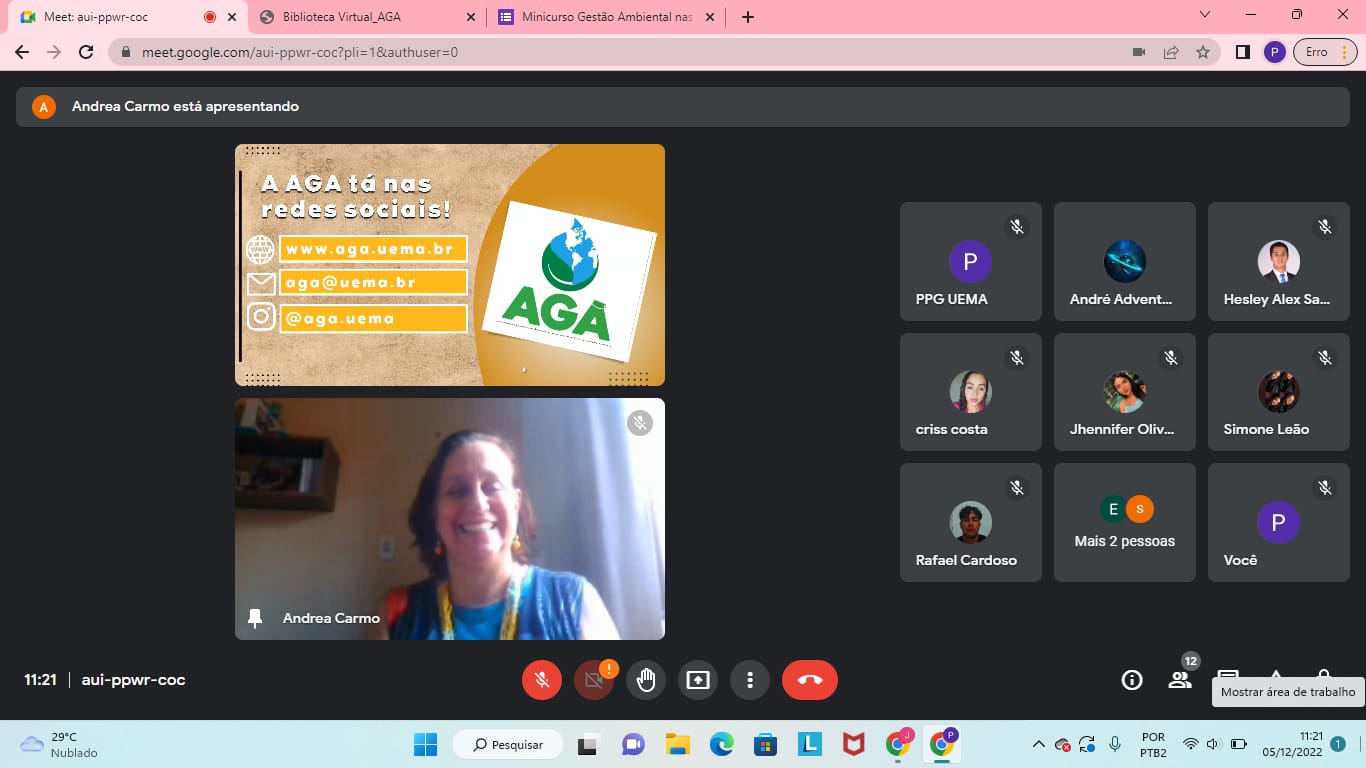The image size is (1366, 768).
Task: Open the Teams Chat taskbar icon
Action: point(633,744)
